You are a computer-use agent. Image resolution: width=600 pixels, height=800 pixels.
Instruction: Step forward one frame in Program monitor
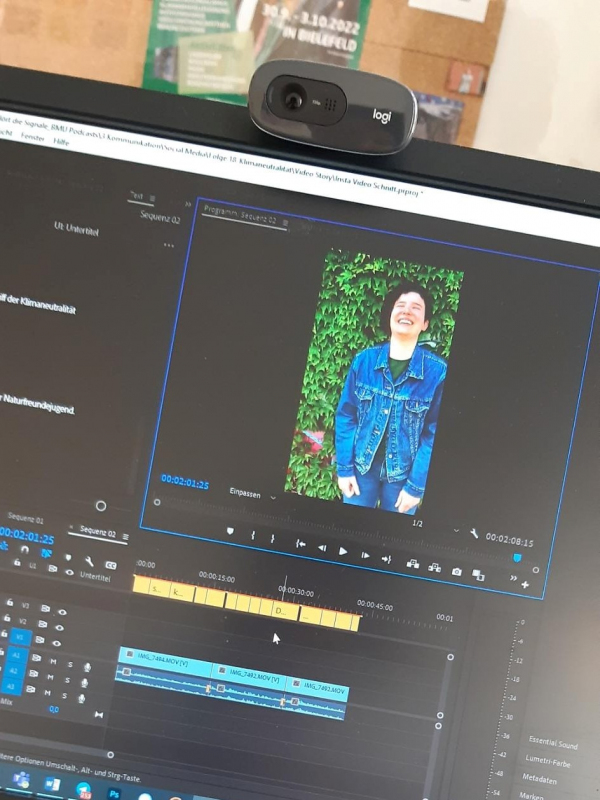[365, 555]
